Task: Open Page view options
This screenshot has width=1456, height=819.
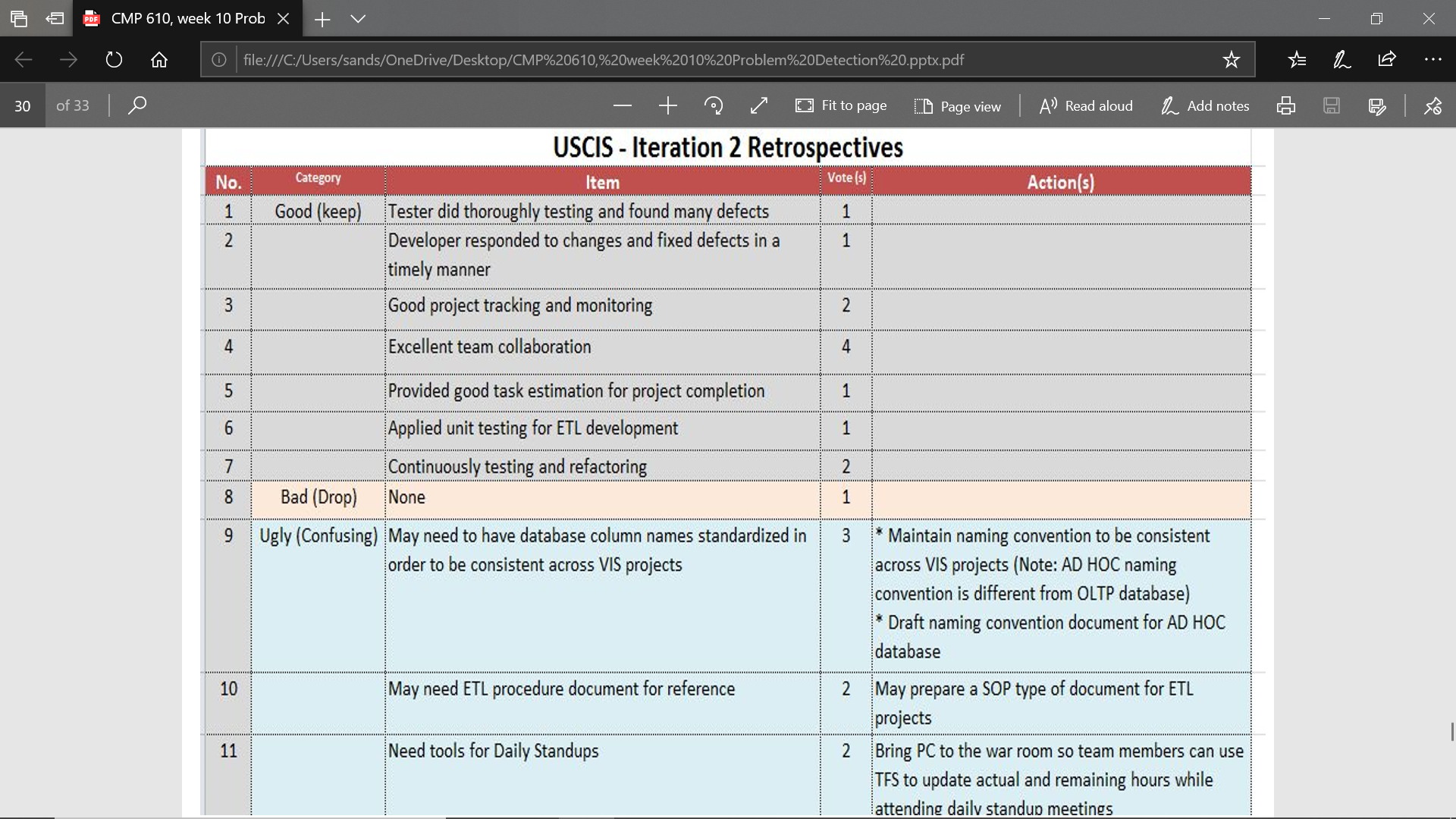Action: pos(958,106)
